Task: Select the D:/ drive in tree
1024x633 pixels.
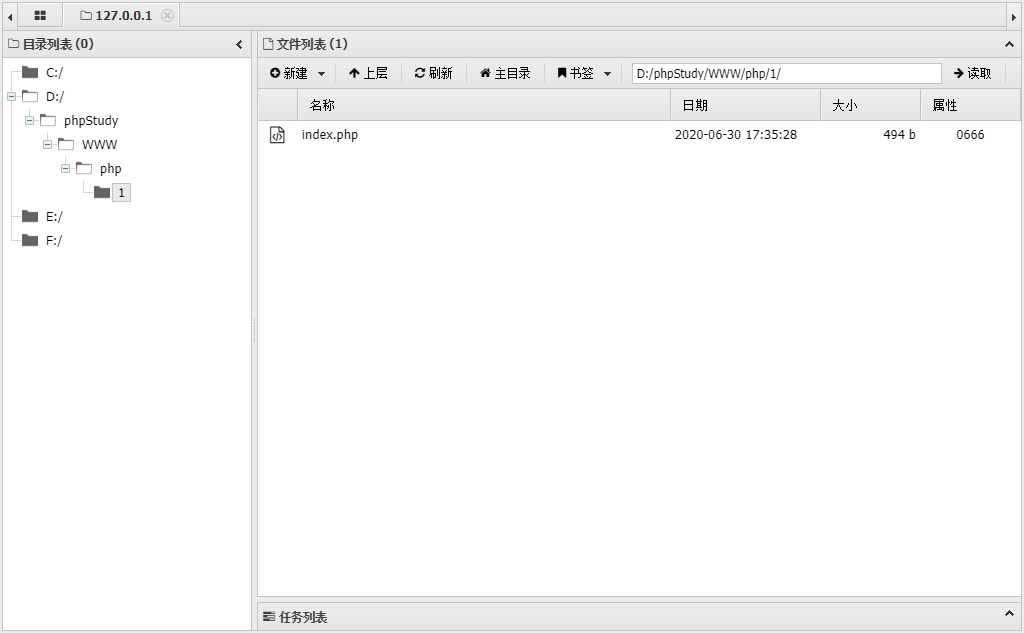Action: (x=55, y=97)
